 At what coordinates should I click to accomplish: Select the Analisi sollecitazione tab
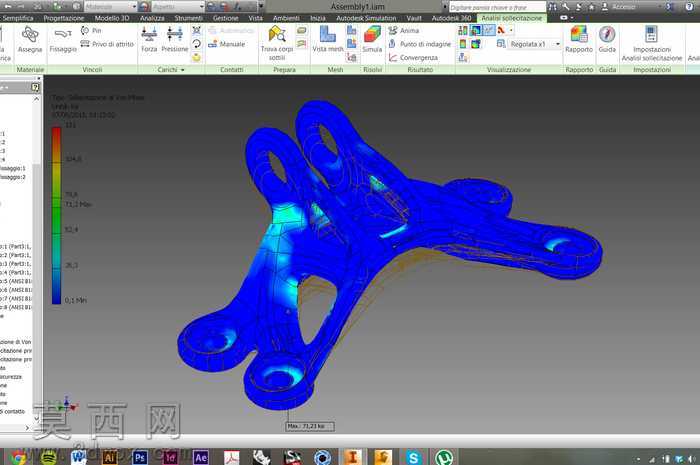point(512,18)
